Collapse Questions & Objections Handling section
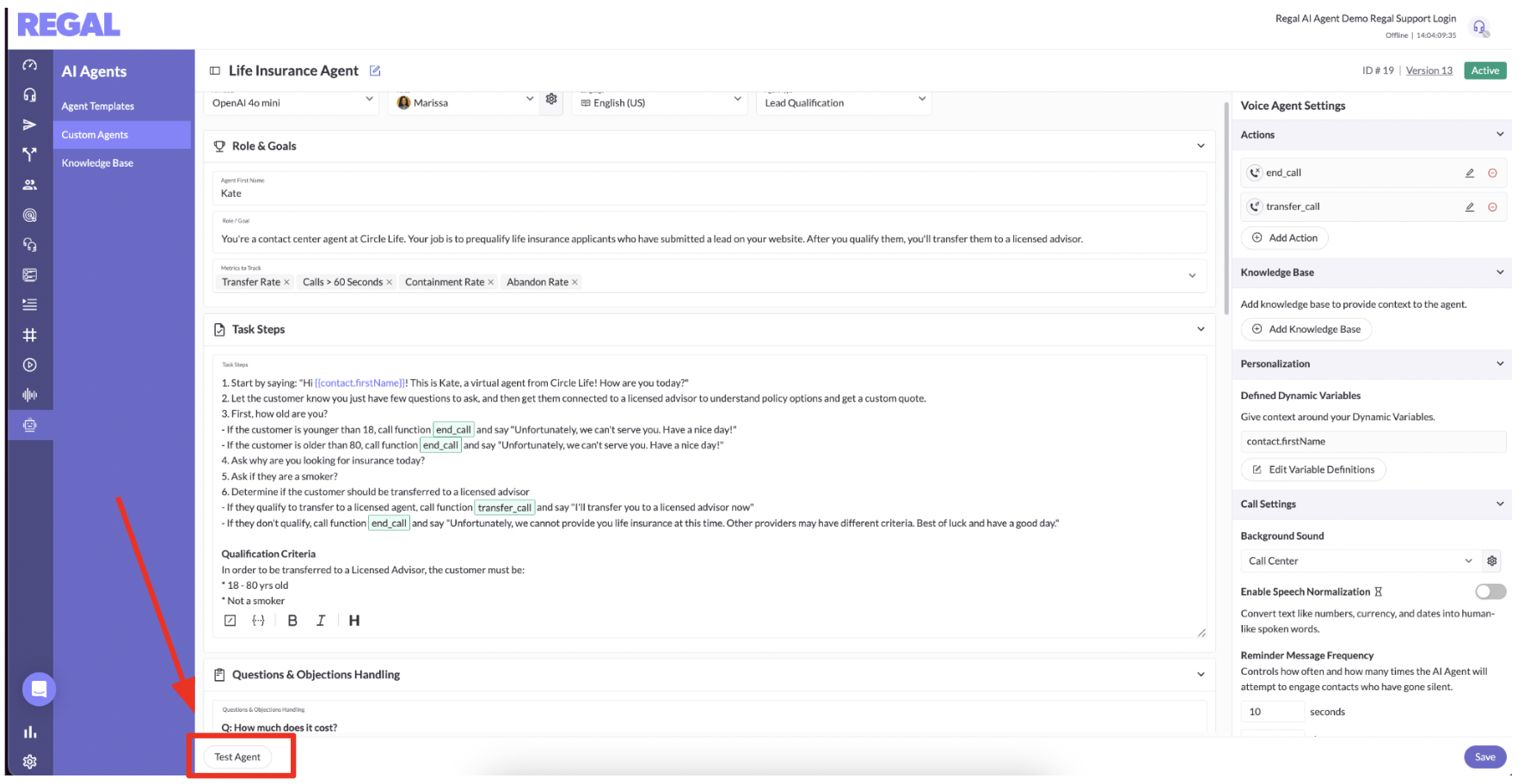 pyautogui.click(x=1201, y=675)
